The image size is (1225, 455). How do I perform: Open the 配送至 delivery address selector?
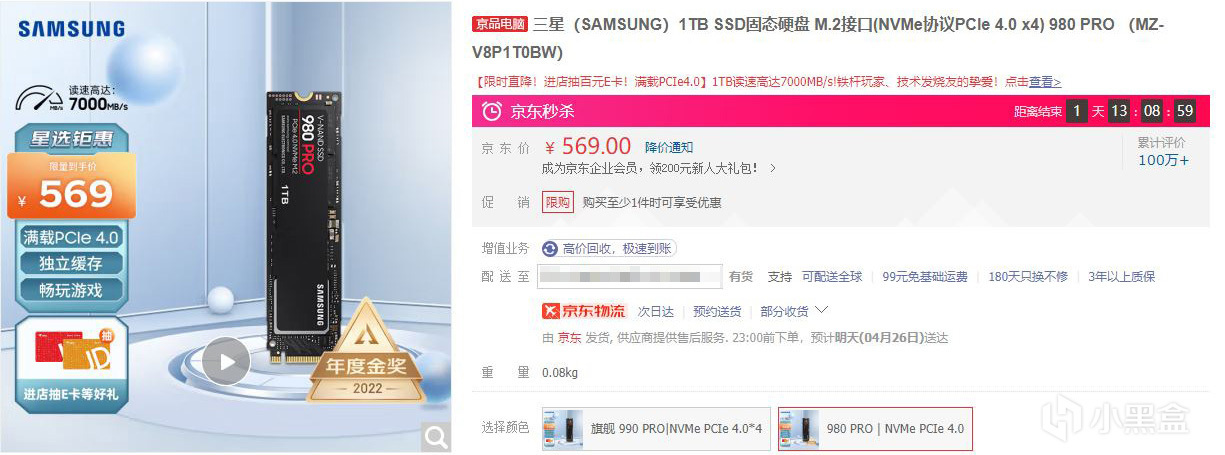coord(631,276)
